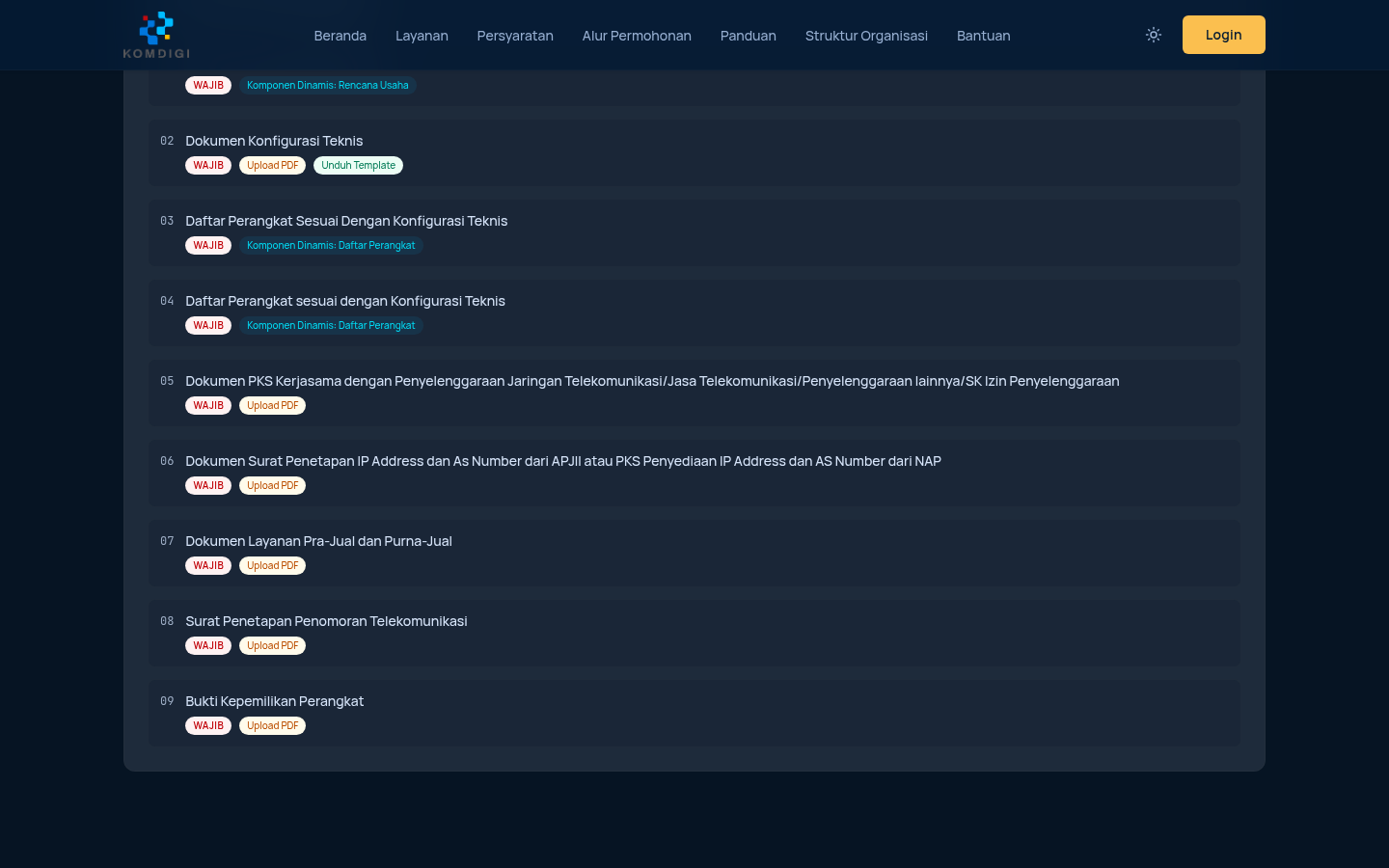This screenshot has width=1389, height=868.
Task: Open the Layanan menu item
Action: (x=422, y=36)
